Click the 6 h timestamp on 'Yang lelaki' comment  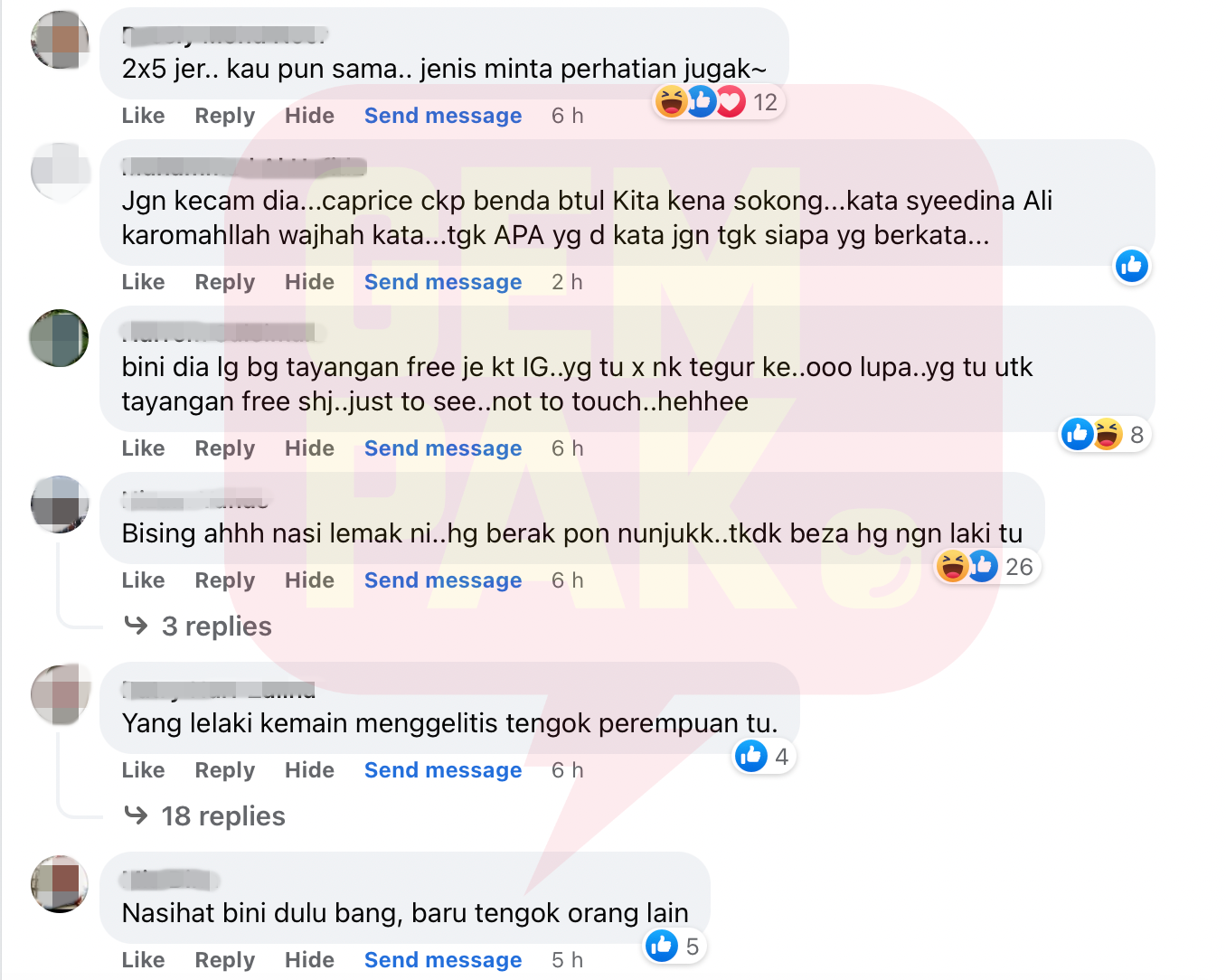(567, 770)
